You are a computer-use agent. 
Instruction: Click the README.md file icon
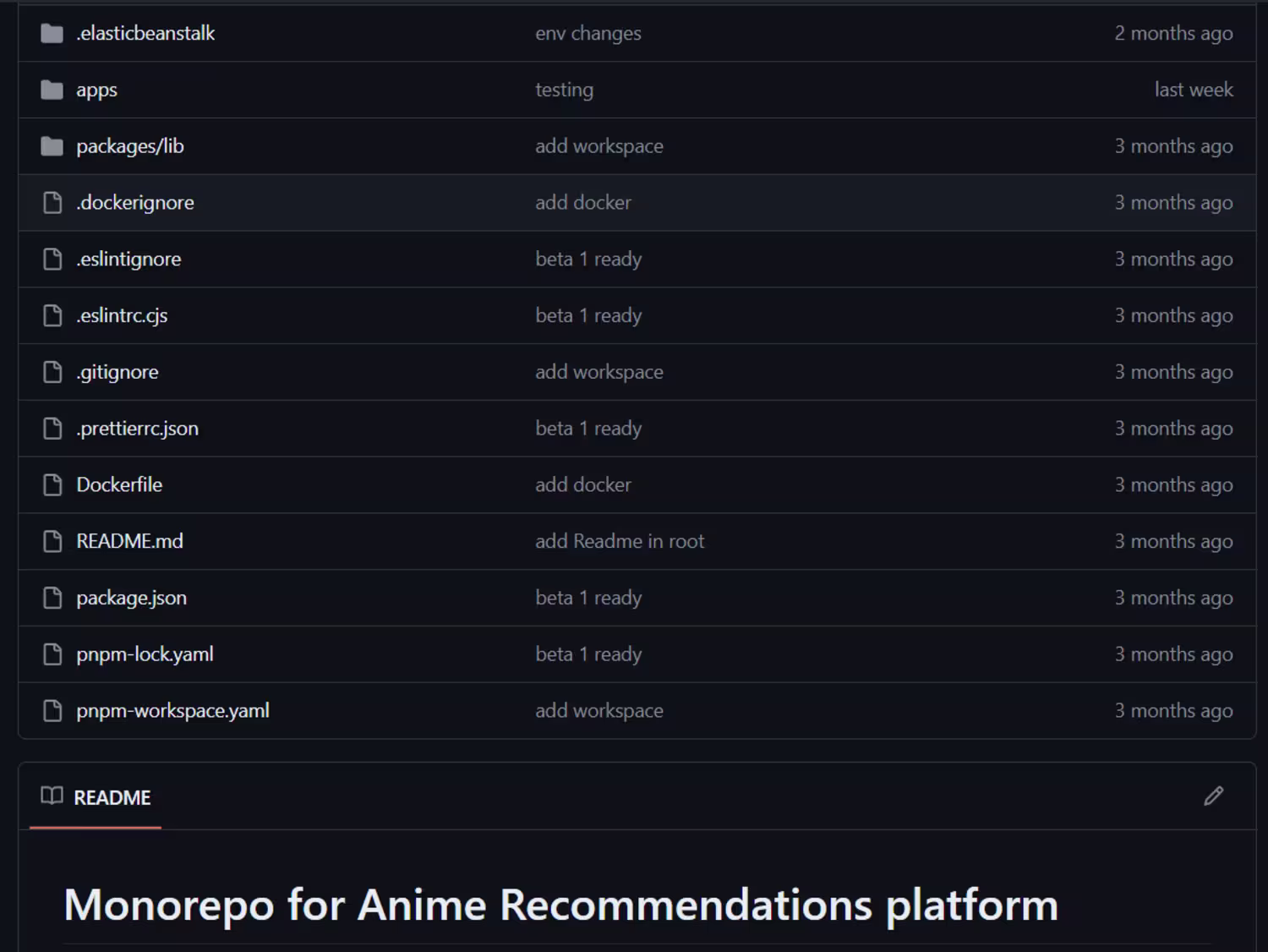tap(52, 541)
